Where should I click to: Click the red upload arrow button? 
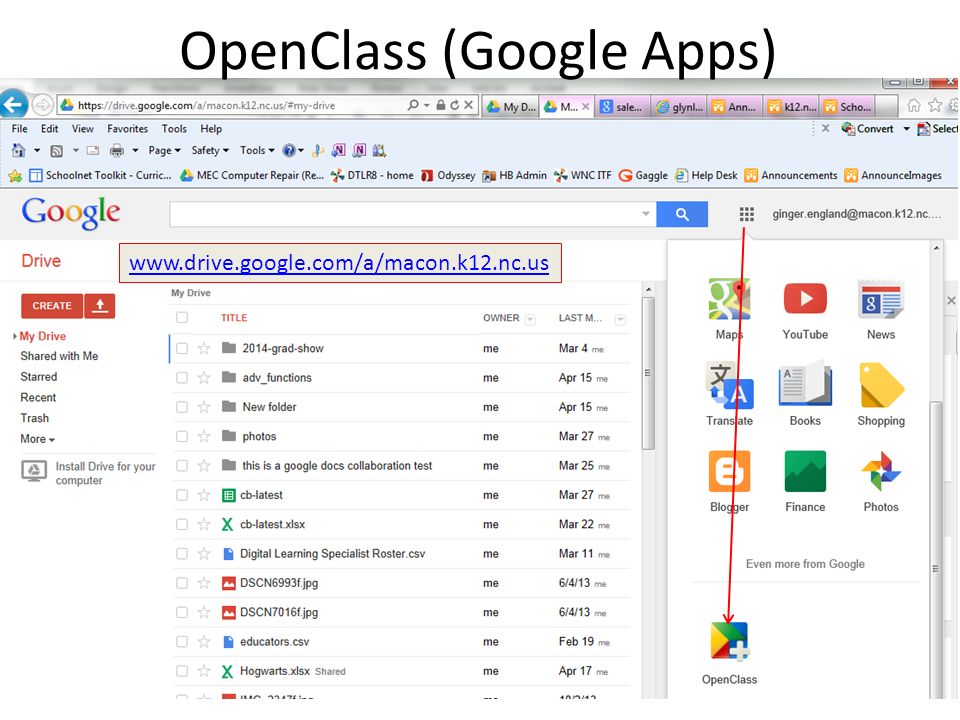tap(100, 306)
